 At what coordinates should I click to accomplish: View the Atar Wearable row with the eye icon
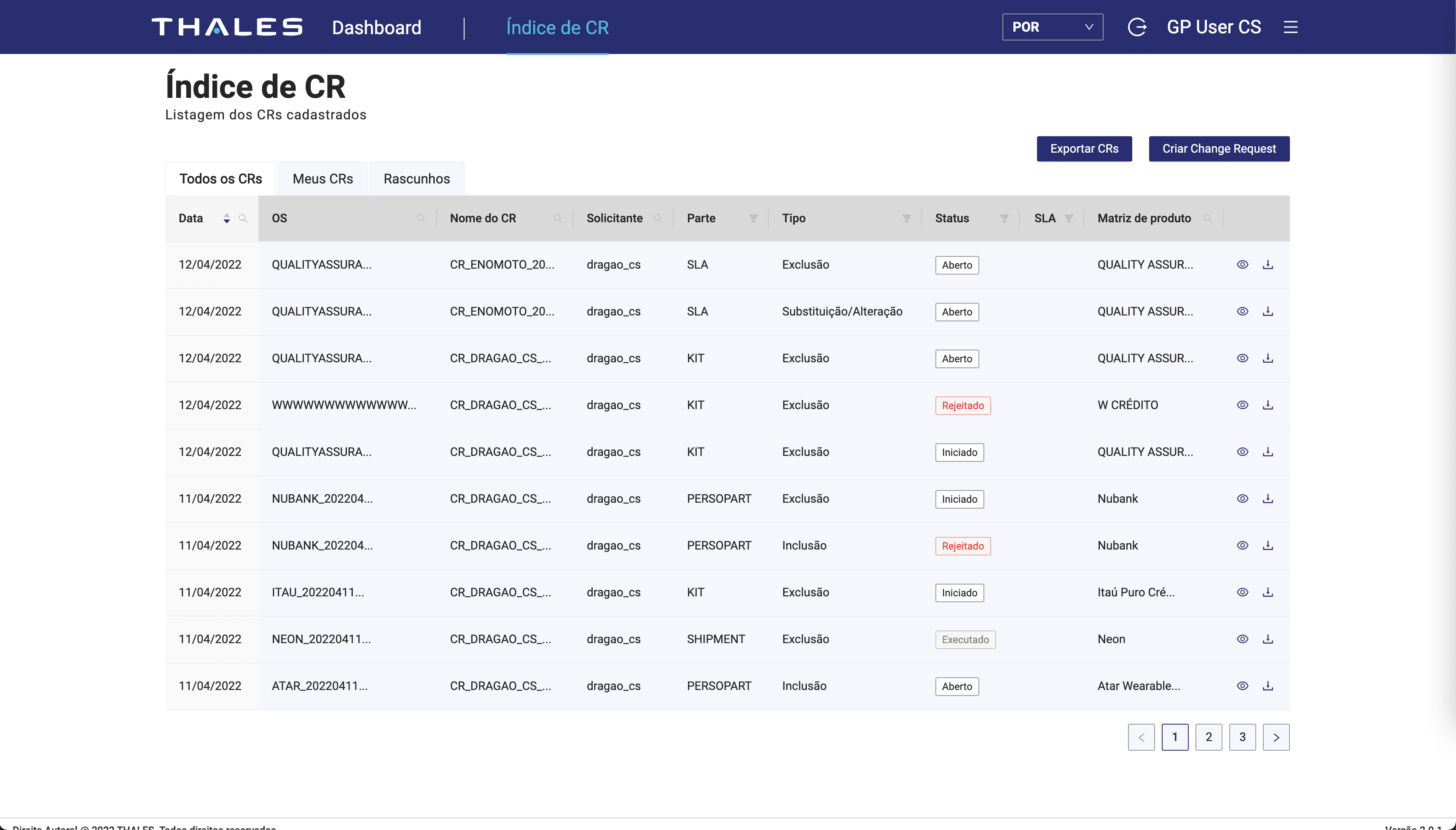pyautogui.click(x=1242, y=686)
